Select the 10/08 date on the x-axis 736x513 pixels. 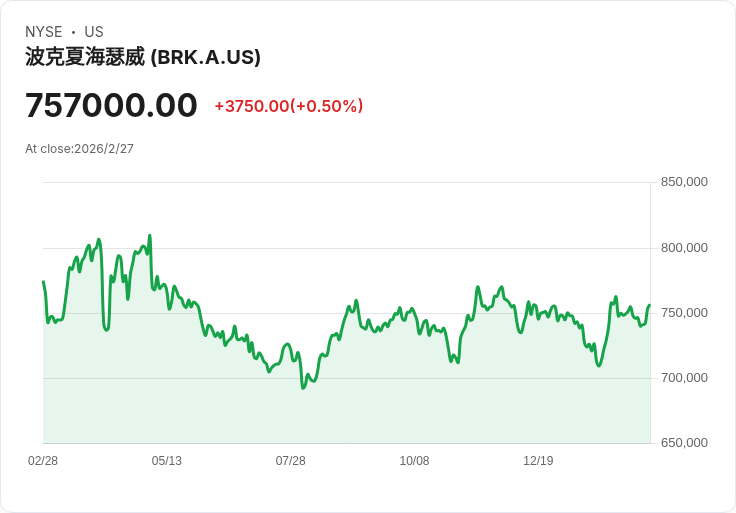click(x=414, y=461)
